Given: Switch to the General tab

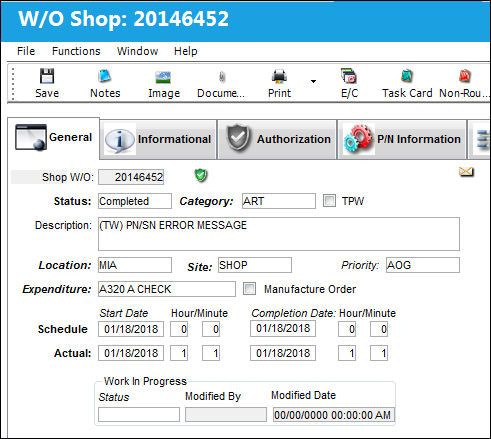Looking at the screenshot, I should pyautogui.click(x=53, y=138).
